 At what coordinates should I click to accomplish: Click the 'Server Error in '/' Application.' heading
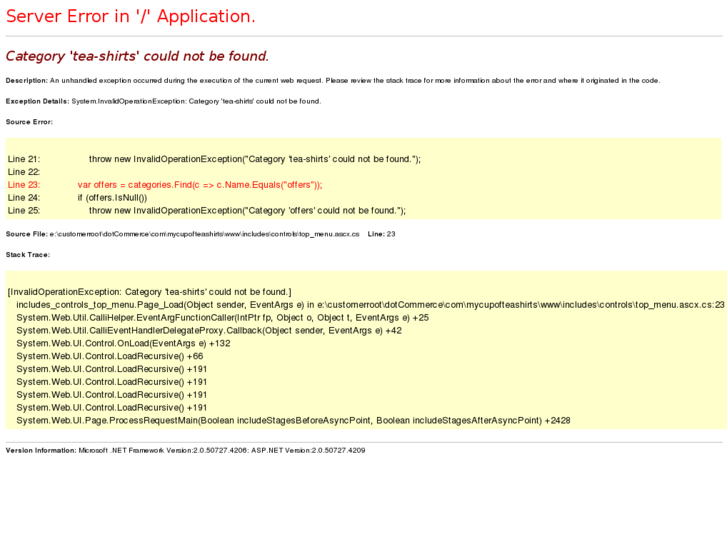click(130, 16)
